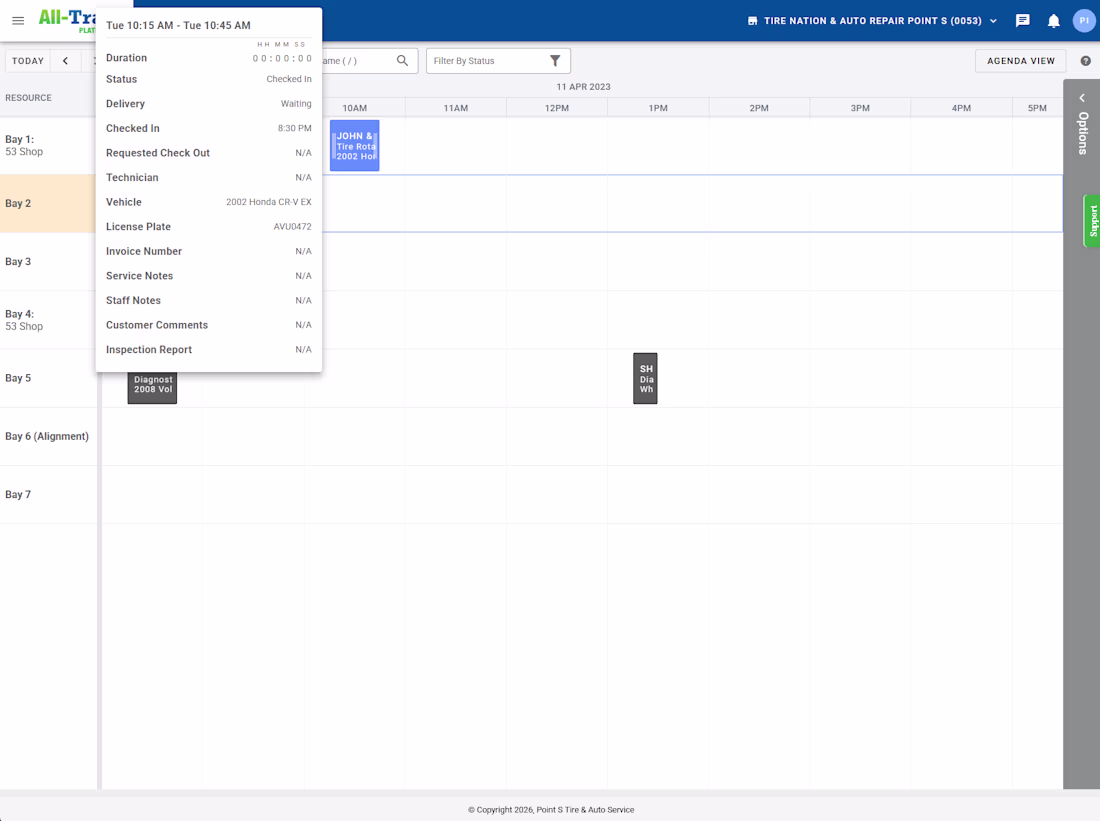Open the JOHN Tire Rotation appointment
The image size is (1100, 821).
(x=355, y=145)
